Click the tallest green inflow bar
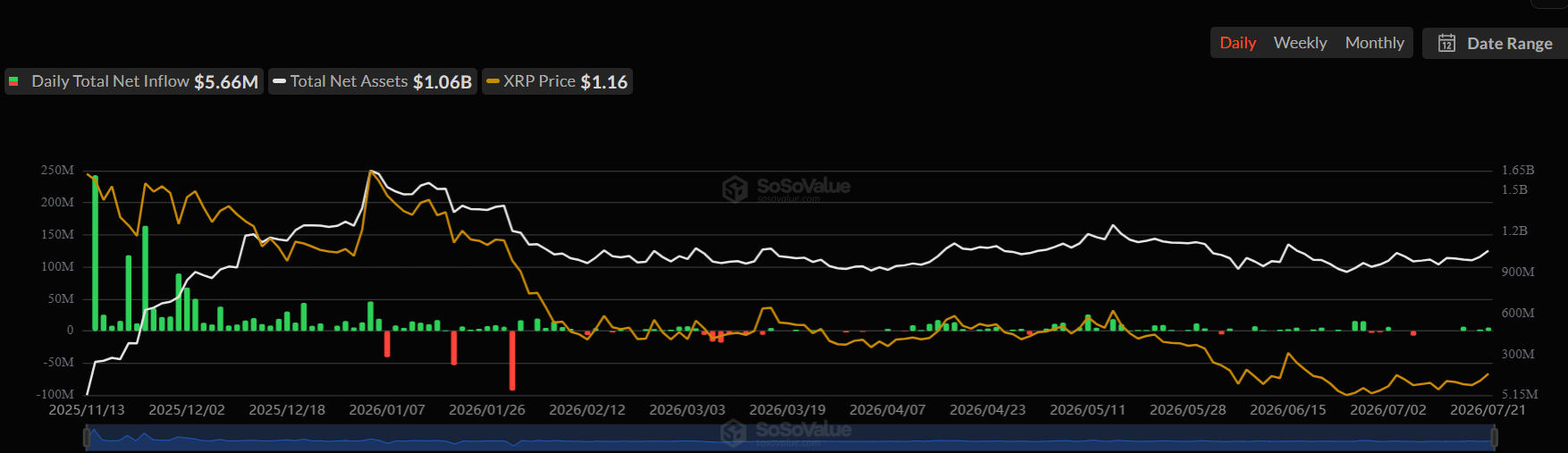Screen dimensions: 1568x453 click(95, 253)
